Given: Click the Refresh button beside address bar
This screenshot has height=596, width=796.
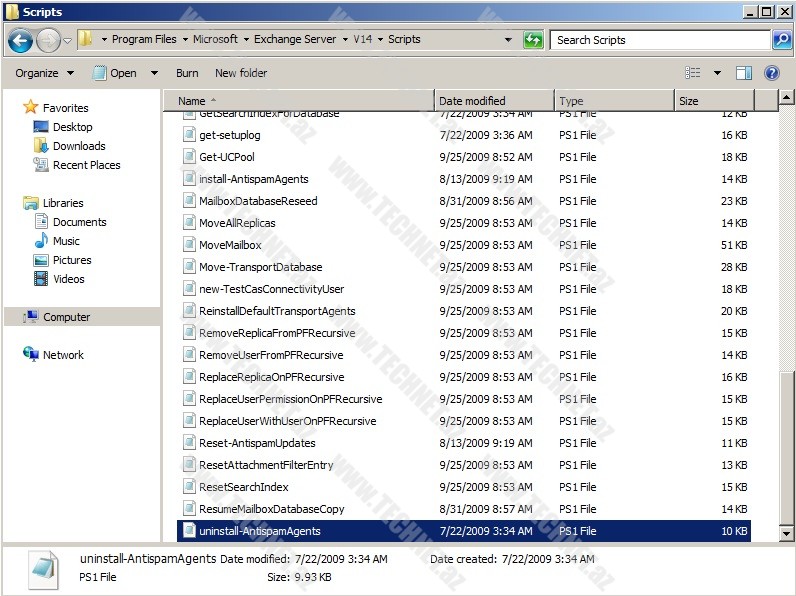Looking at the screenshot, I should pos(533,40).
